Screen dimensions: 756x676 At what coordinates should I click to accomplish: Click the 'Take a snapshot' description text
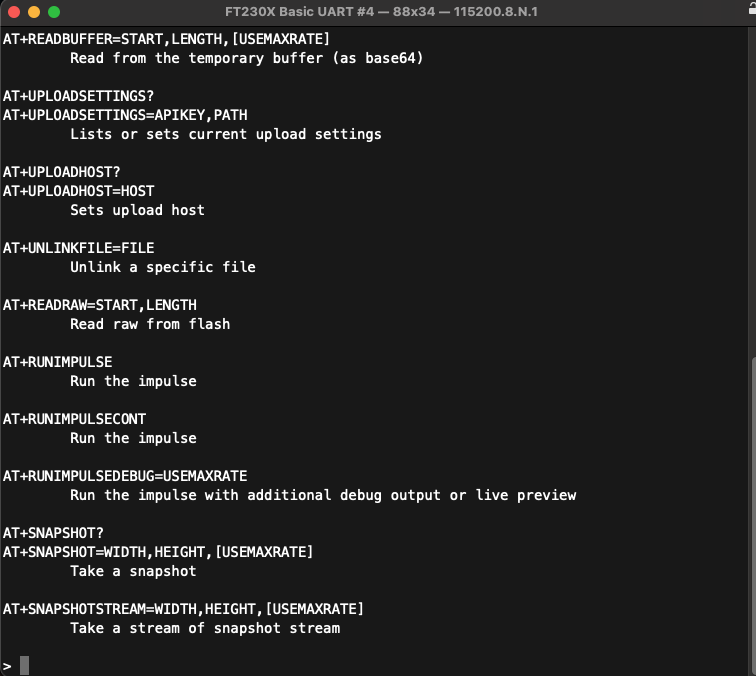(133, 571)
